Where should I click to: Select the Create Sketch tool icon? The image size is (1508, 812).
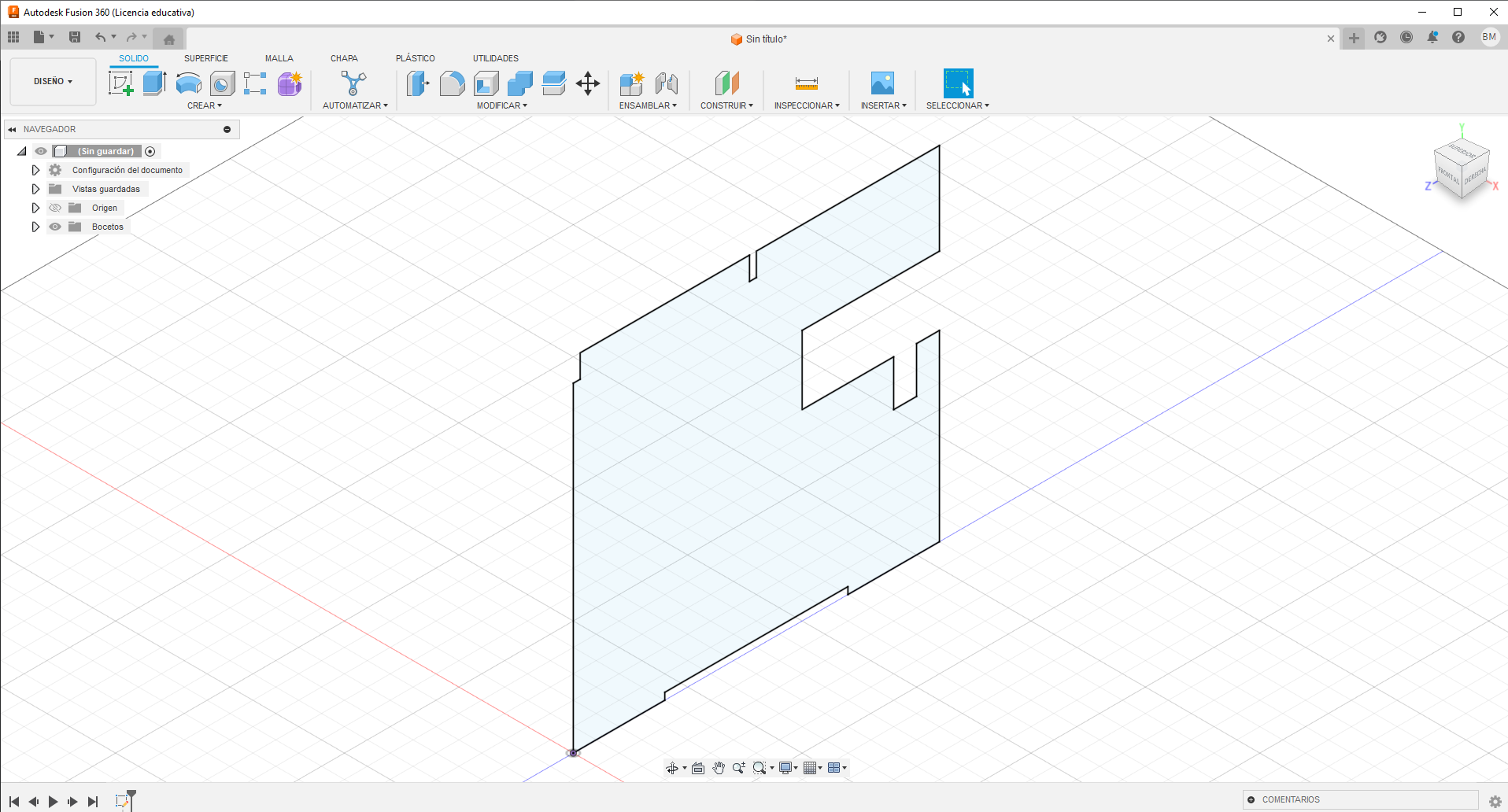(x=120, y=83)
